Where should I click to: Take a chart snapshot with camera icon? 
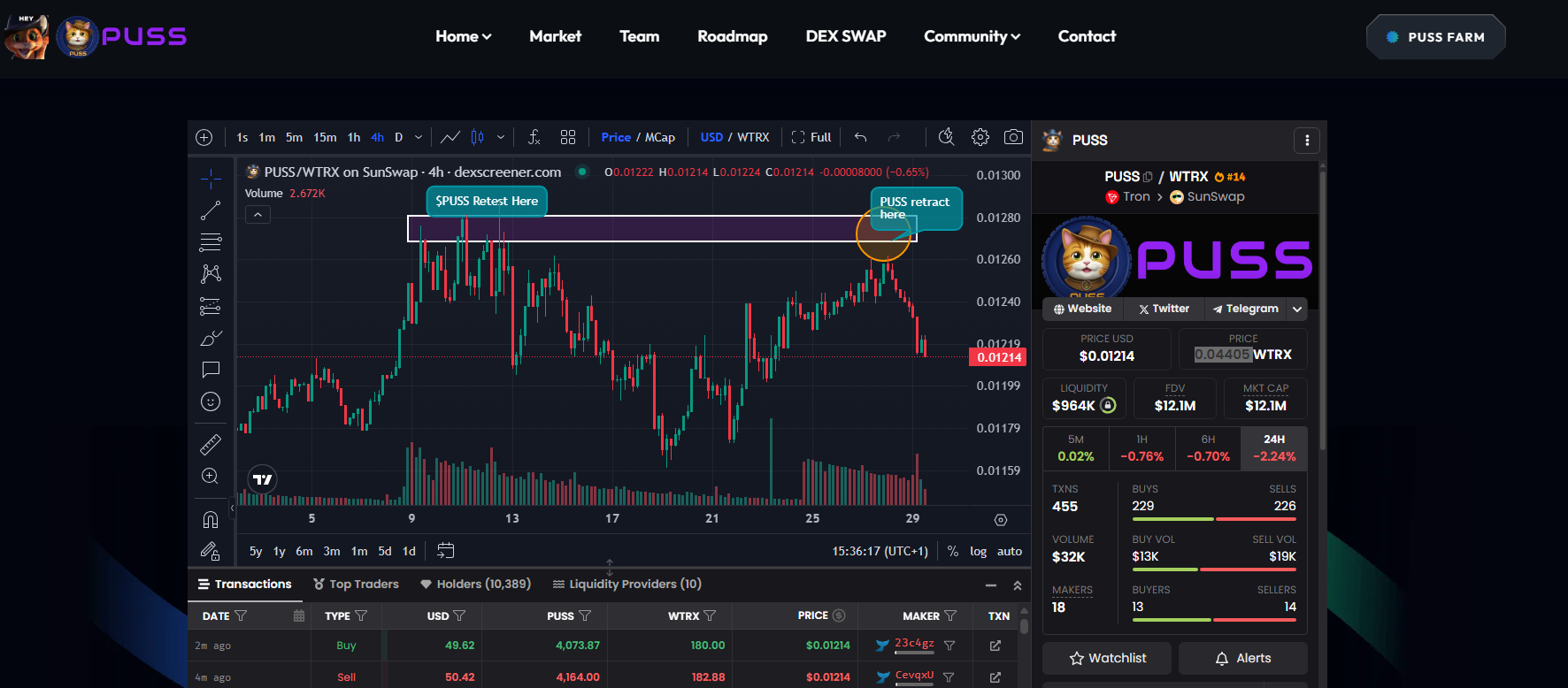[1013, 137]
